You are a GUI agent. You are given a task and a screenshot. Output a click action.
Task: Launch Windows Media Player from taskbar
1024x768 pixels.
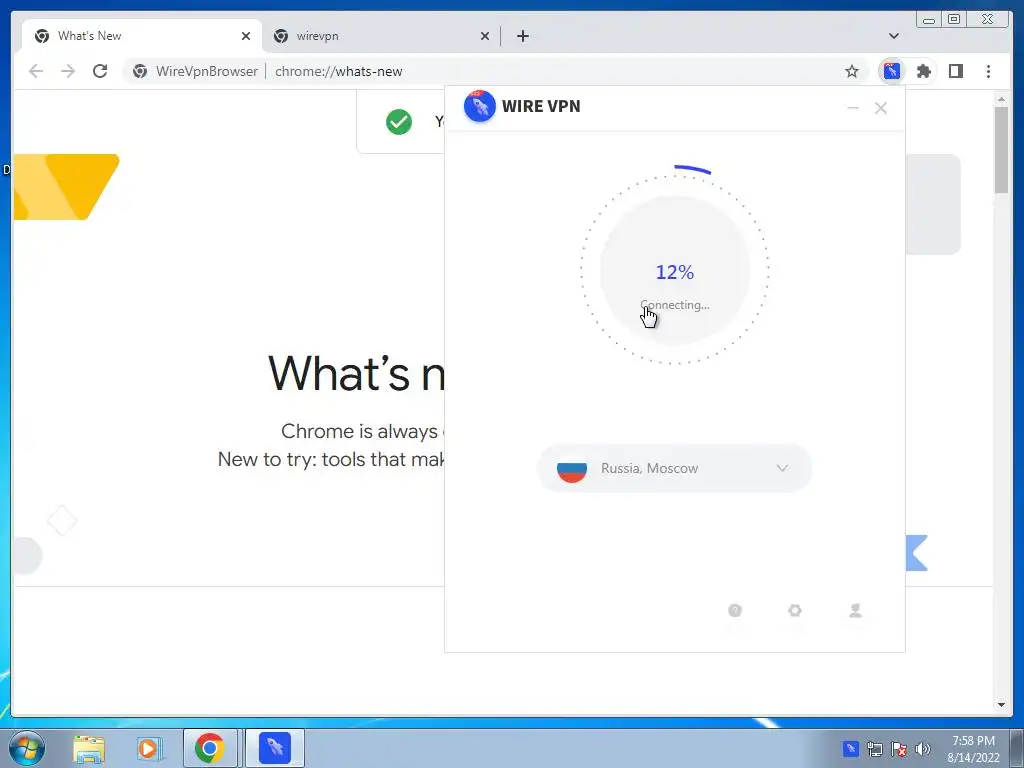149,748
